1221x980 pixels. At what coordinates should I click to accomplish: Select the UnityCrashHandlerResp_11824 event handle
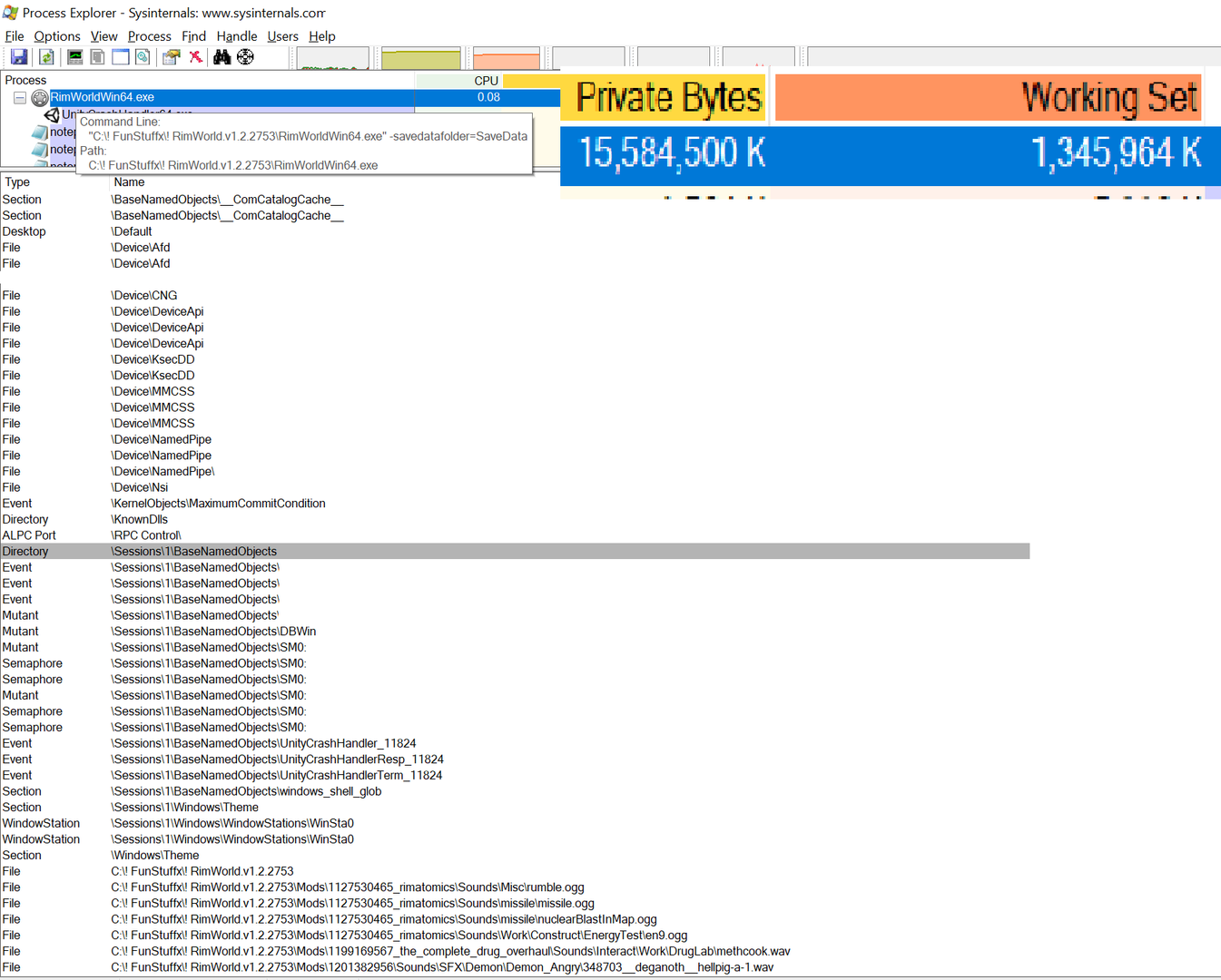tap(515, 759)
